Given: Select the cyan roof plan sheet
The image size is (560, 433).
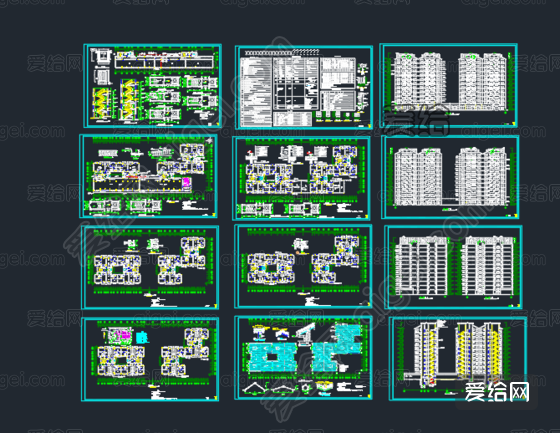Looking at the screenshot, I should click(304, 358).
